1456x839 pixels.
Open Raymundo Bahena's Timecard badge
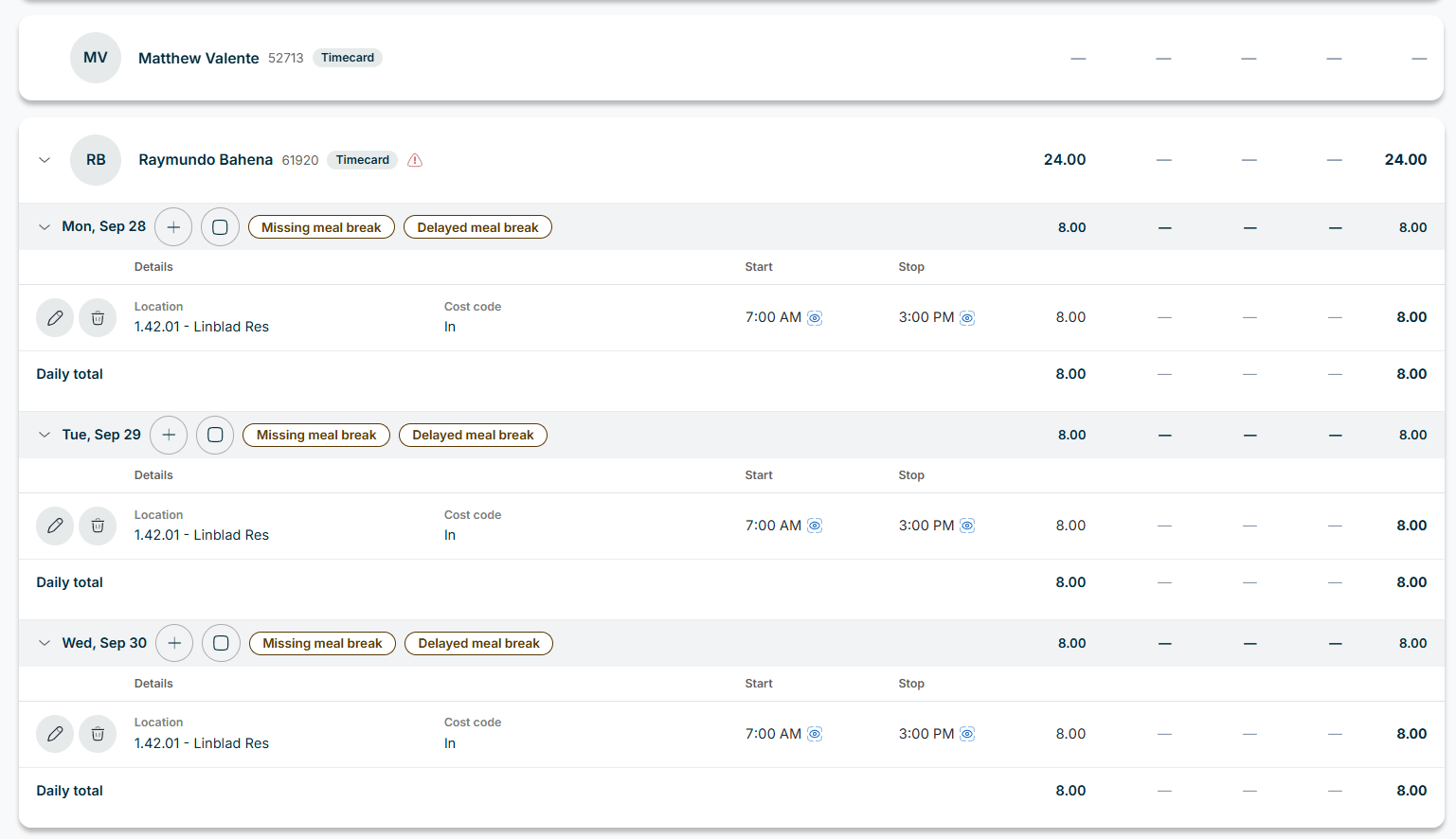click(363, 160)
